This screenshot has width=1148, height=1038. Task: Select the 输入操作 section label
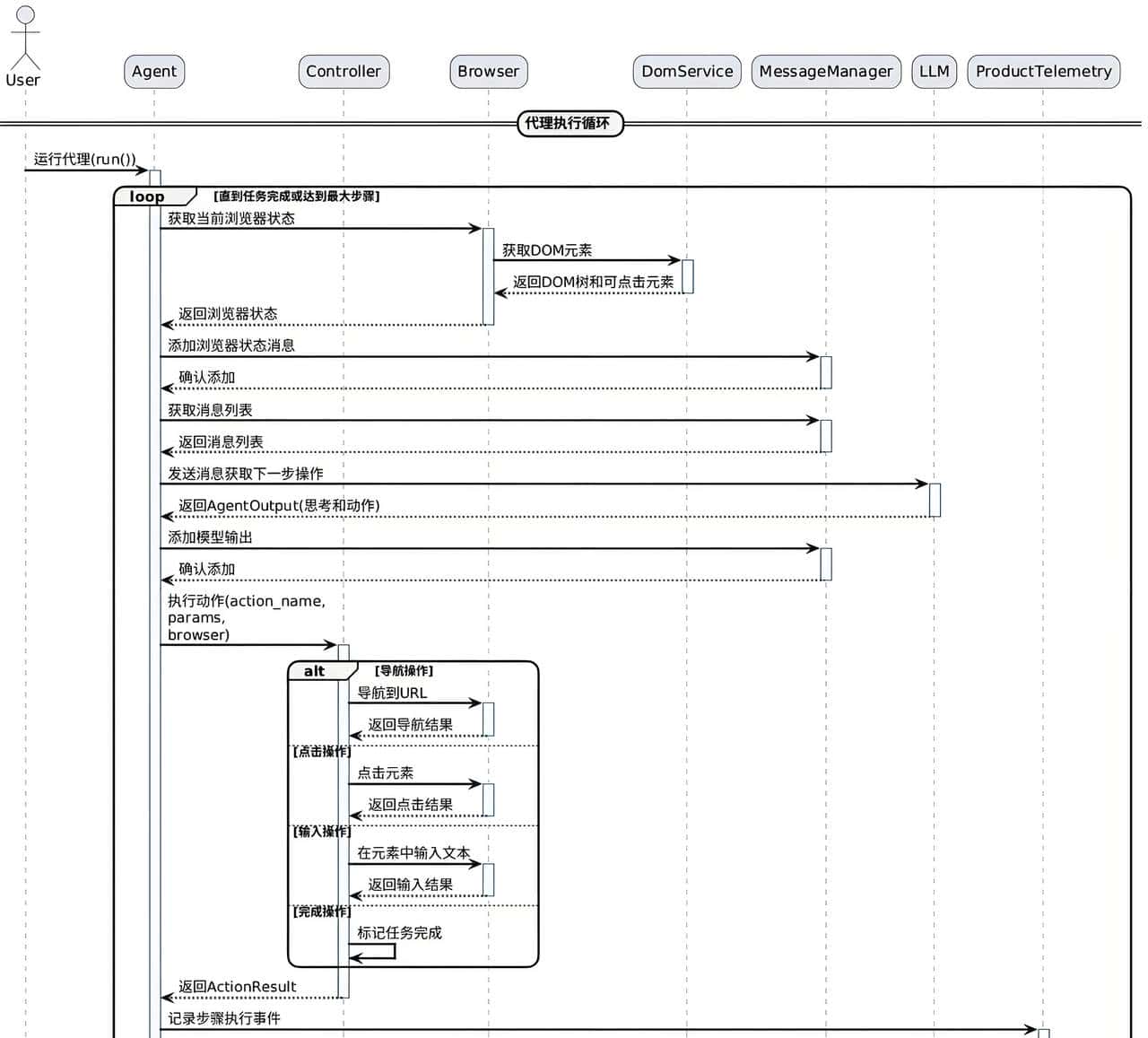pyautogui.click(x=321, y=831)
